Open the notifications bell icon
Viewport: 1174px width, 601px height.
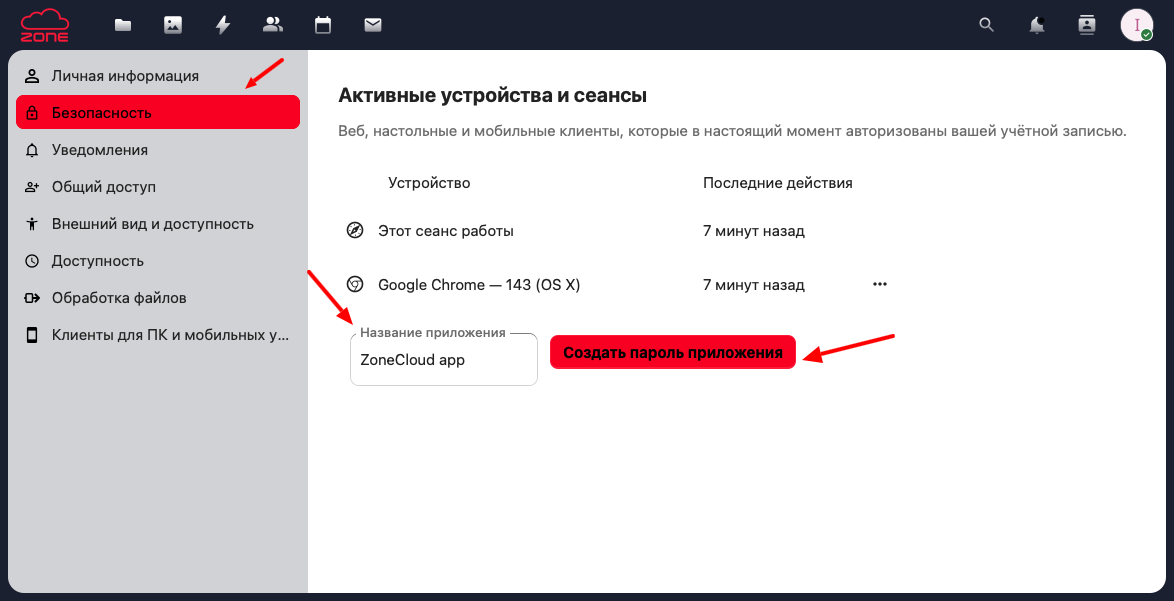1037,25
